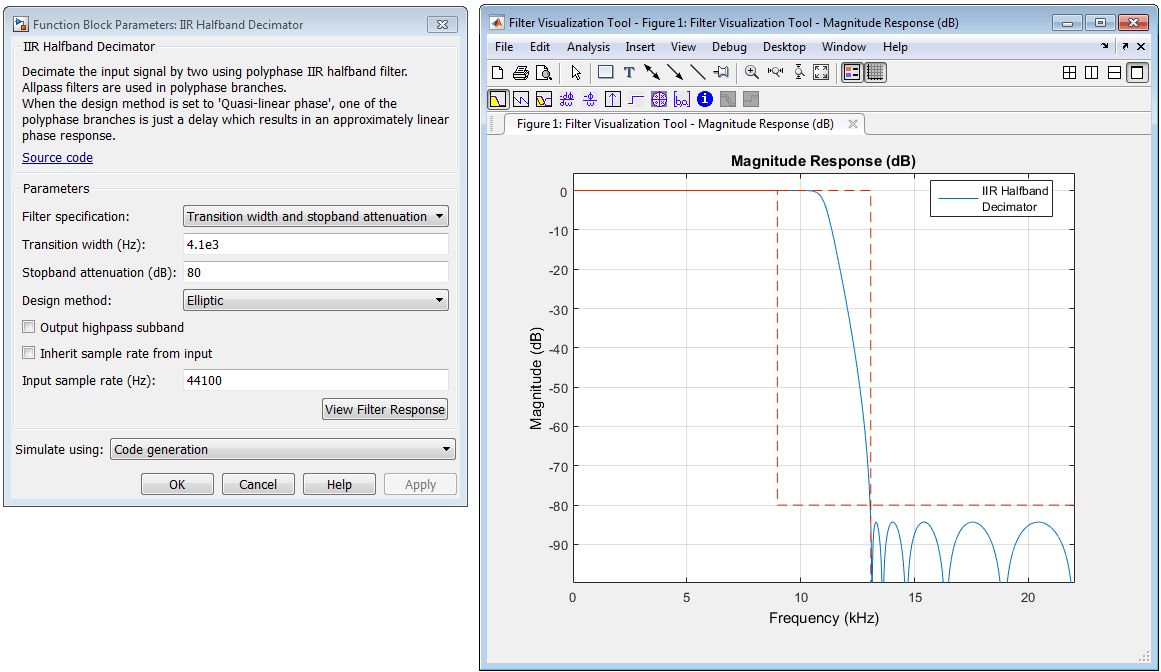Show Magnitude and Phase Responses
Image resolution: width=1161 pixels, height=672 pixels.
[544, 99]
